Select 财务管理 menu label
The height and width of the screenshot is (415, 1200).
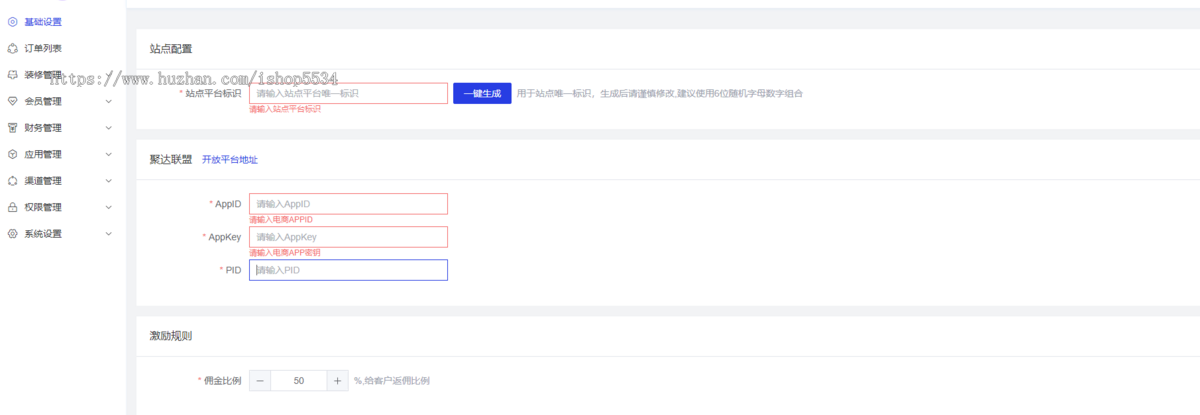click(43, 128)
